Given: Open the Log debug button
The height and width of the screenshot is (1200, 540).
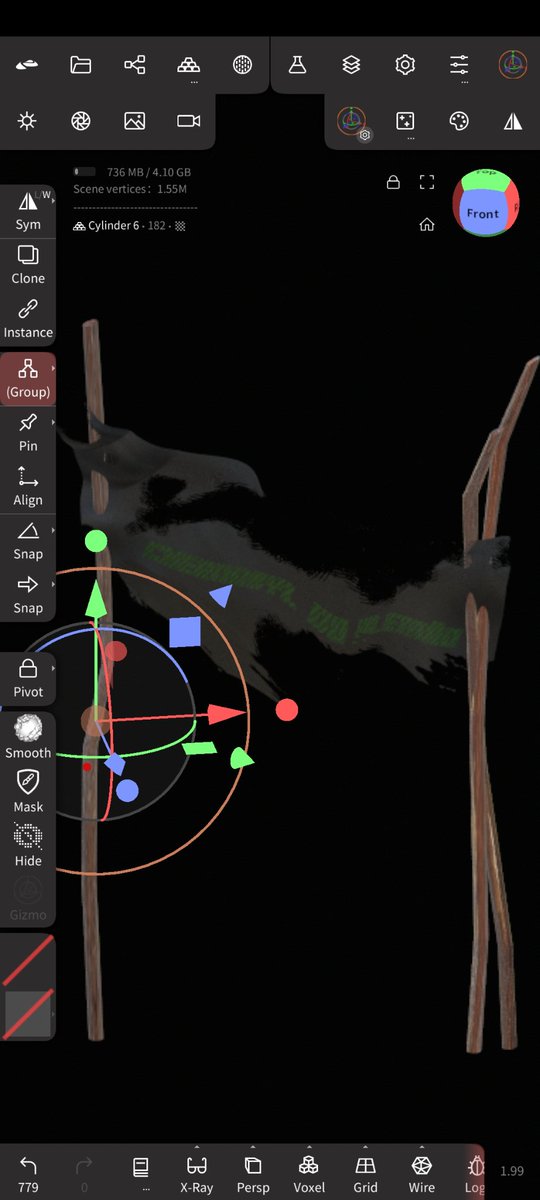Looking at the screenshot, I should tap(475, 1173).
